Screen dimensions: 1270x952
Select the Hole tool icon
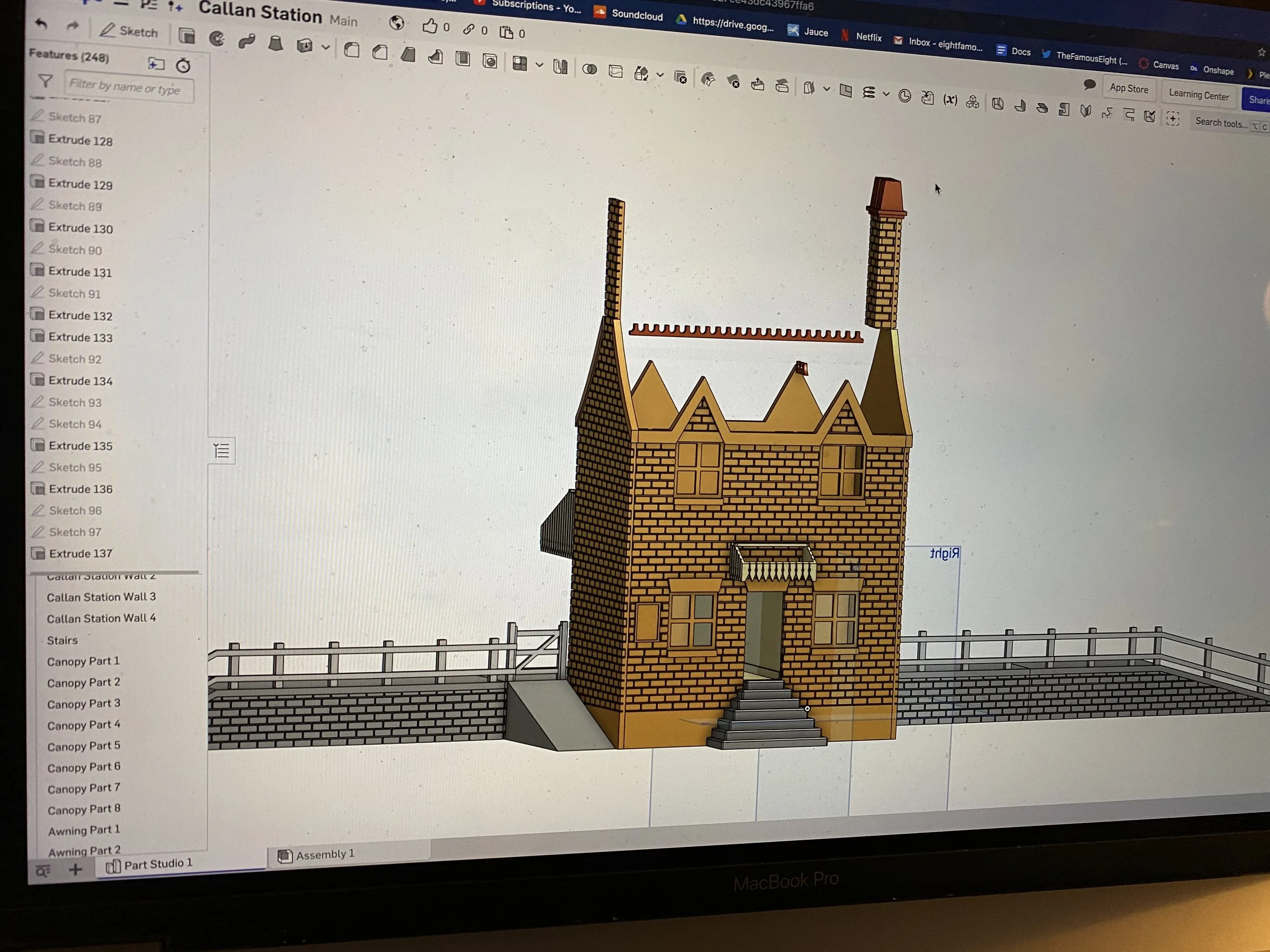pyautogui.click(x=490, y=61)
